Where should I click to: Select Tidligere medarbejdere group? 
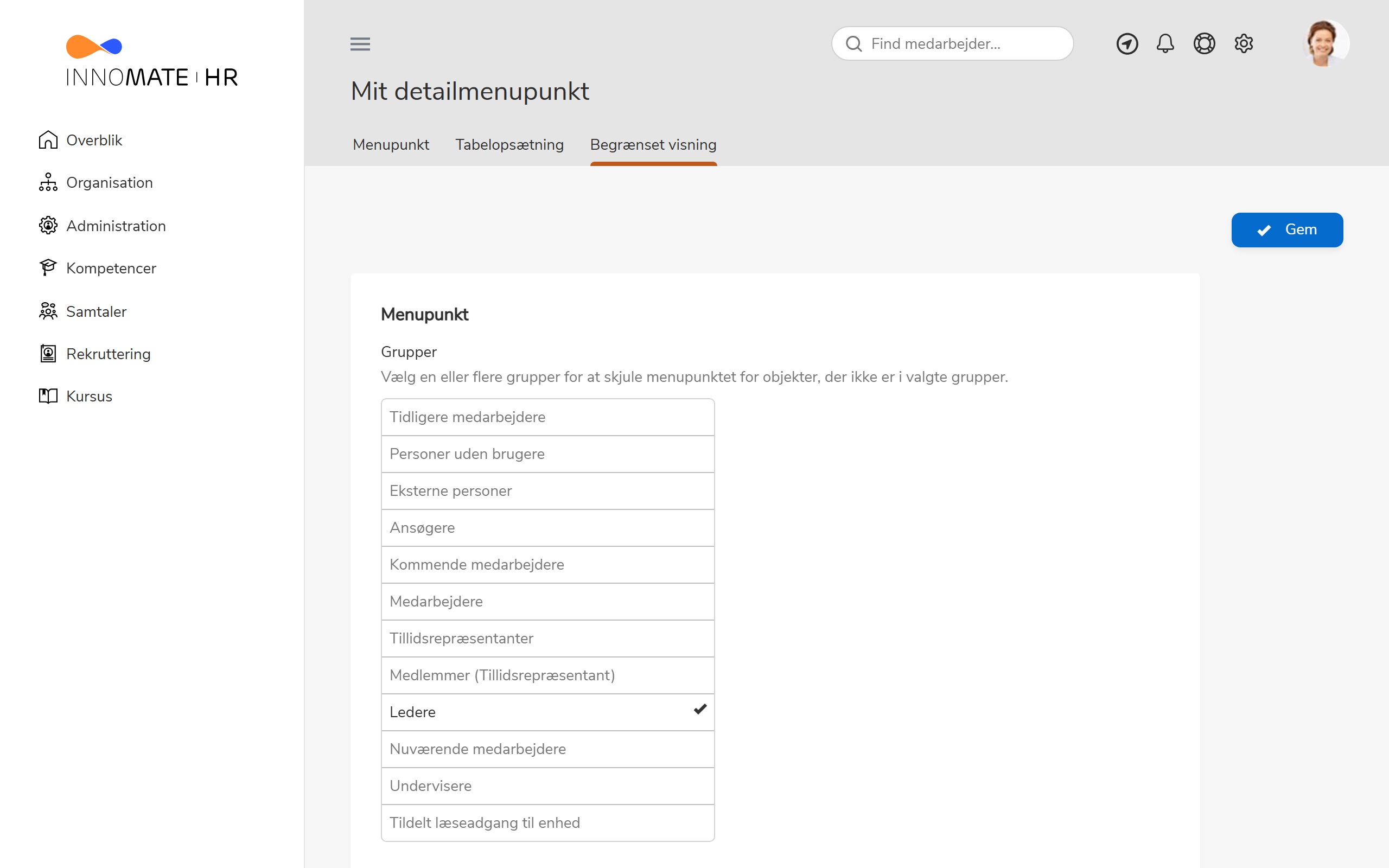tap(547, 417)
